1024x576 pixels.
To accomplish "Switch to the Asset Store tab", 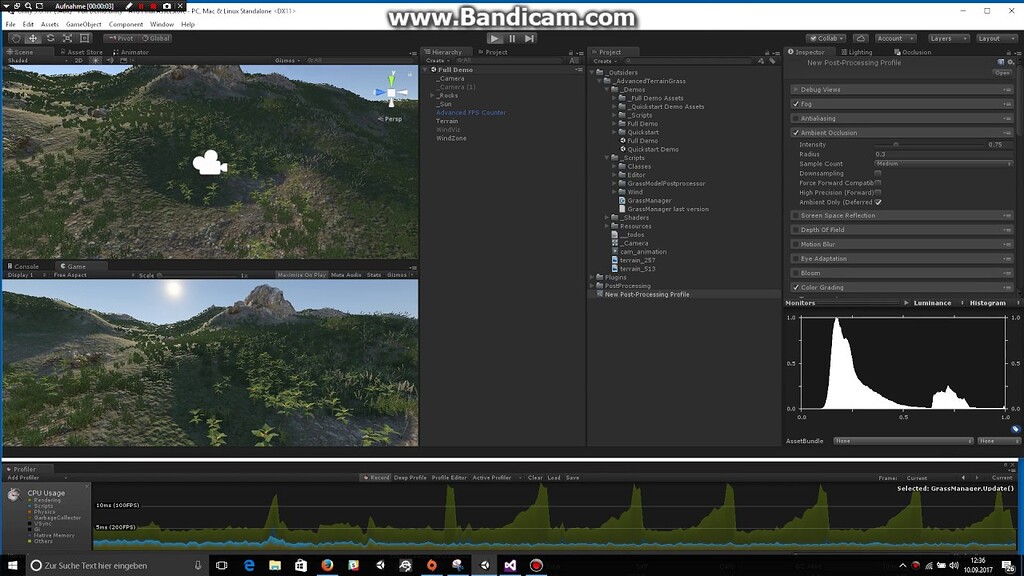I will click(85, 52).
